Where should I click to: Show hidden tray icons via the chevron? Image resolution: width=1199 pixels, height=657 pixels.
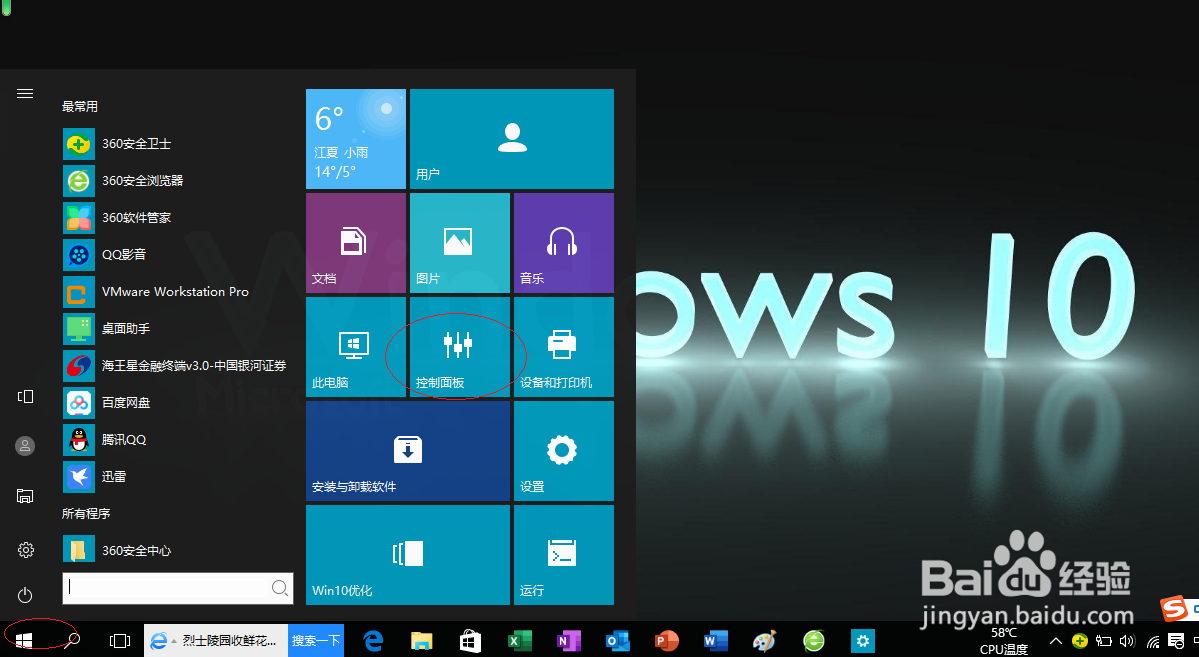tap(1056, 641)
